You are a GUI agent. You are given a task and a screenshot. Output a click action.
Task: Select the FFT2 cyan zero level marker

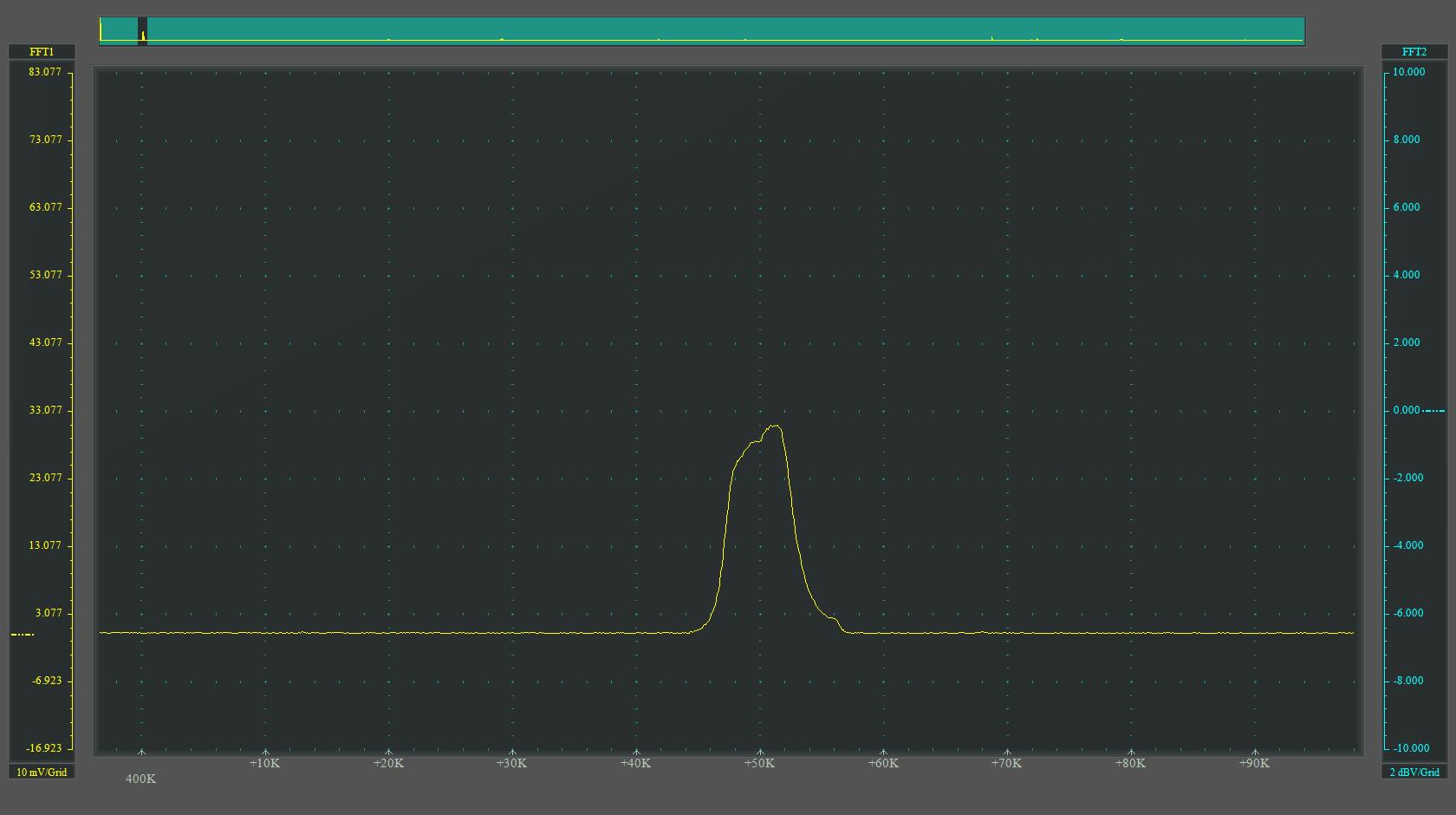click(x=1433, y=410)
